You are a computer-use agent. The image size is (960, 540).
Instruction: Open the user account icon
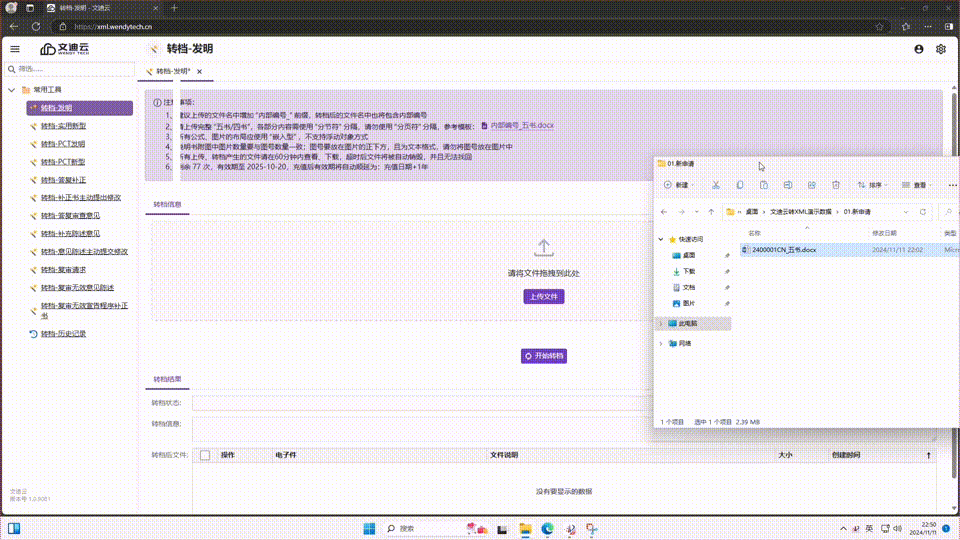918,49
